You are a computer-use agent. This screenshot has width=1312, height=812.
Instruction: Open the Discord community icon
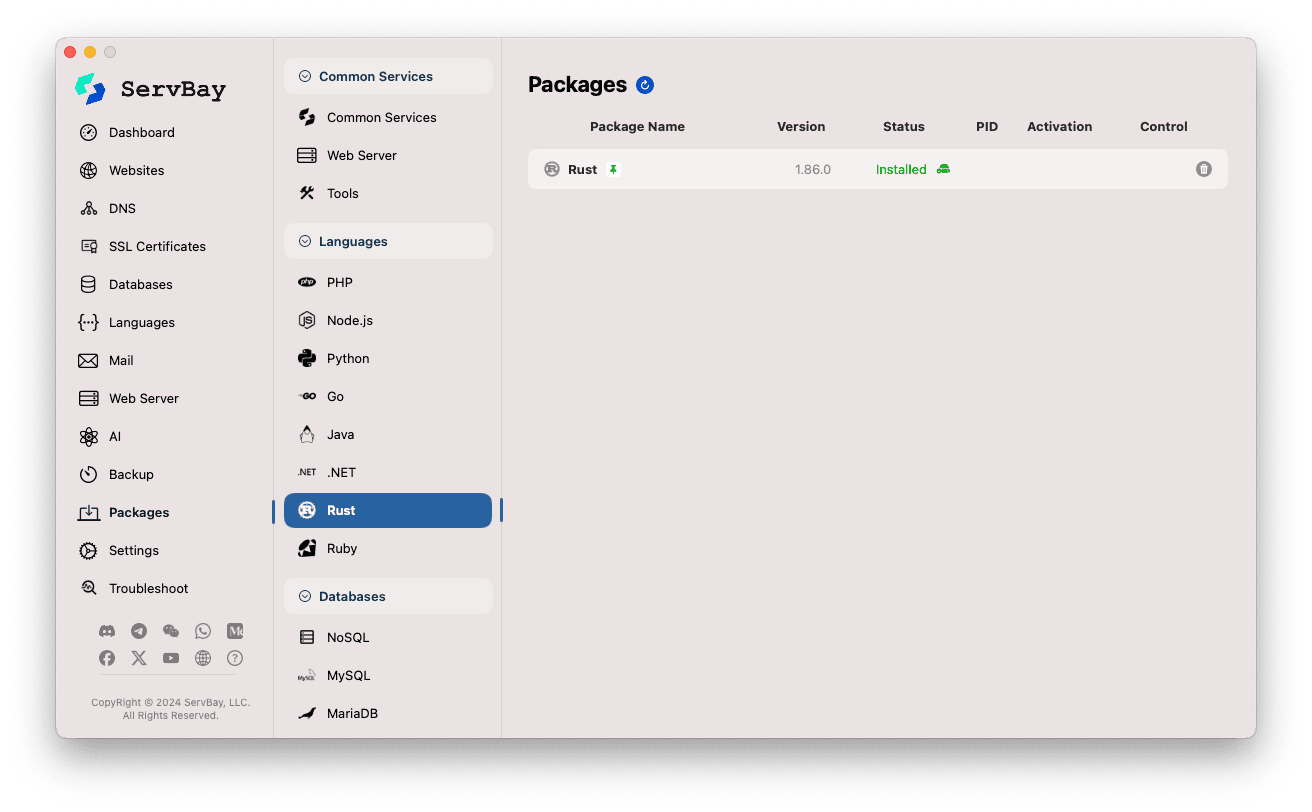pos(107,631)
